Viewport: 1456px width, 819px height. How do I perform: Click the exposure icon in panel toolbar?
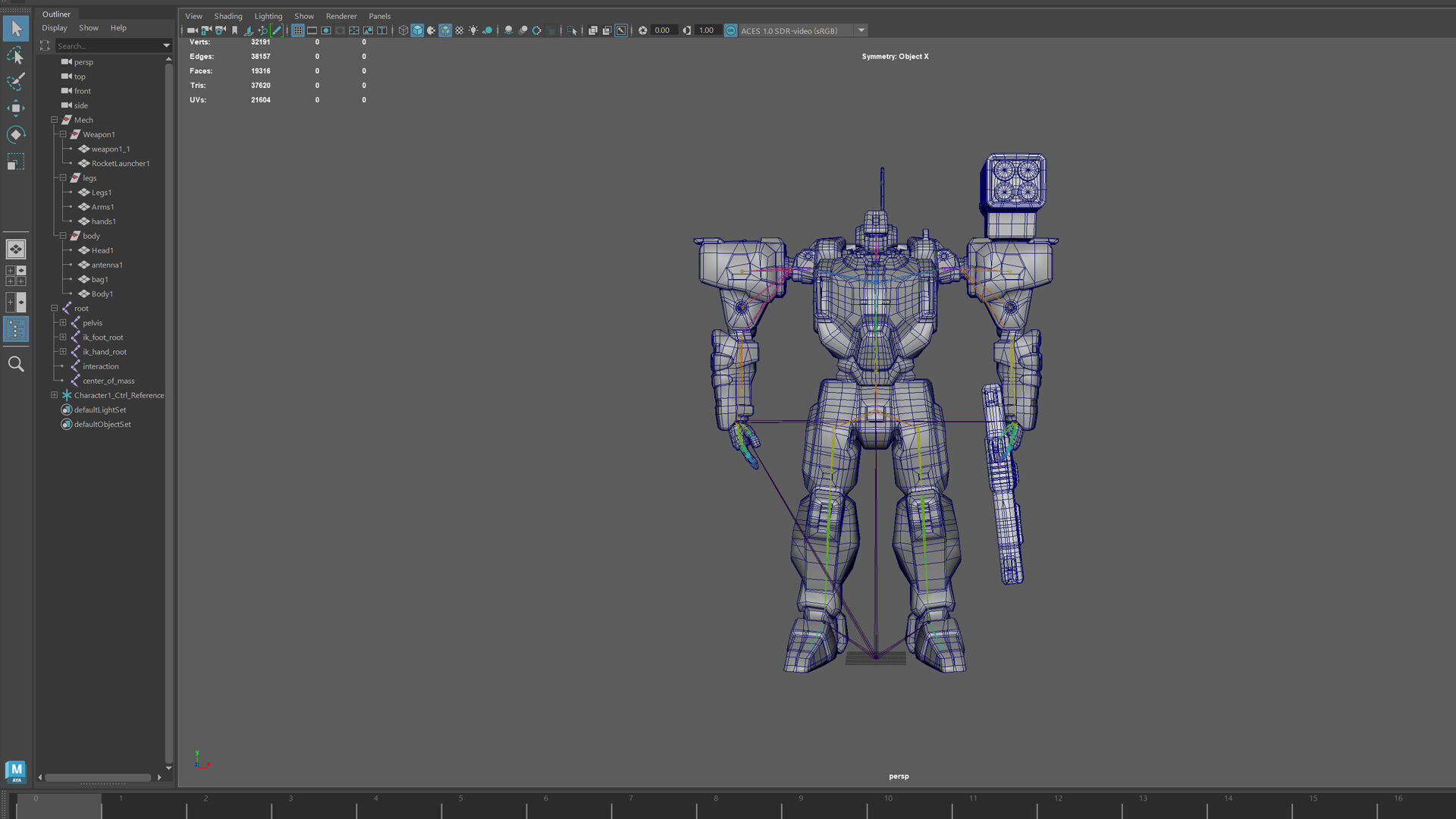coord(642,30)
